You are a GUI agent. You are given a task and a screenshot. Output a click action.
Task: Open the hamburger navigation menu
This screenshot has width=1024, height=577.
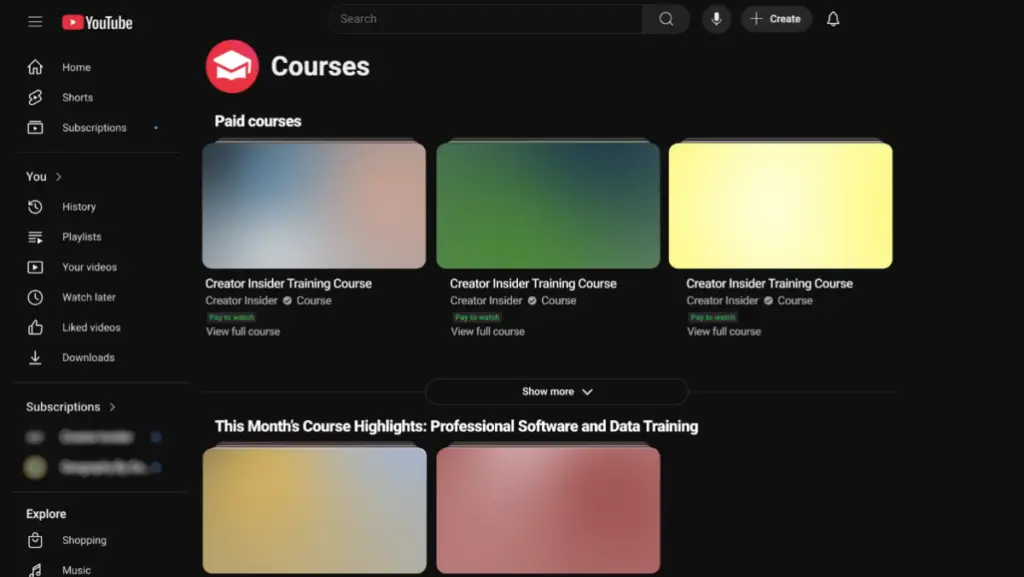click(x=35, y=21)
